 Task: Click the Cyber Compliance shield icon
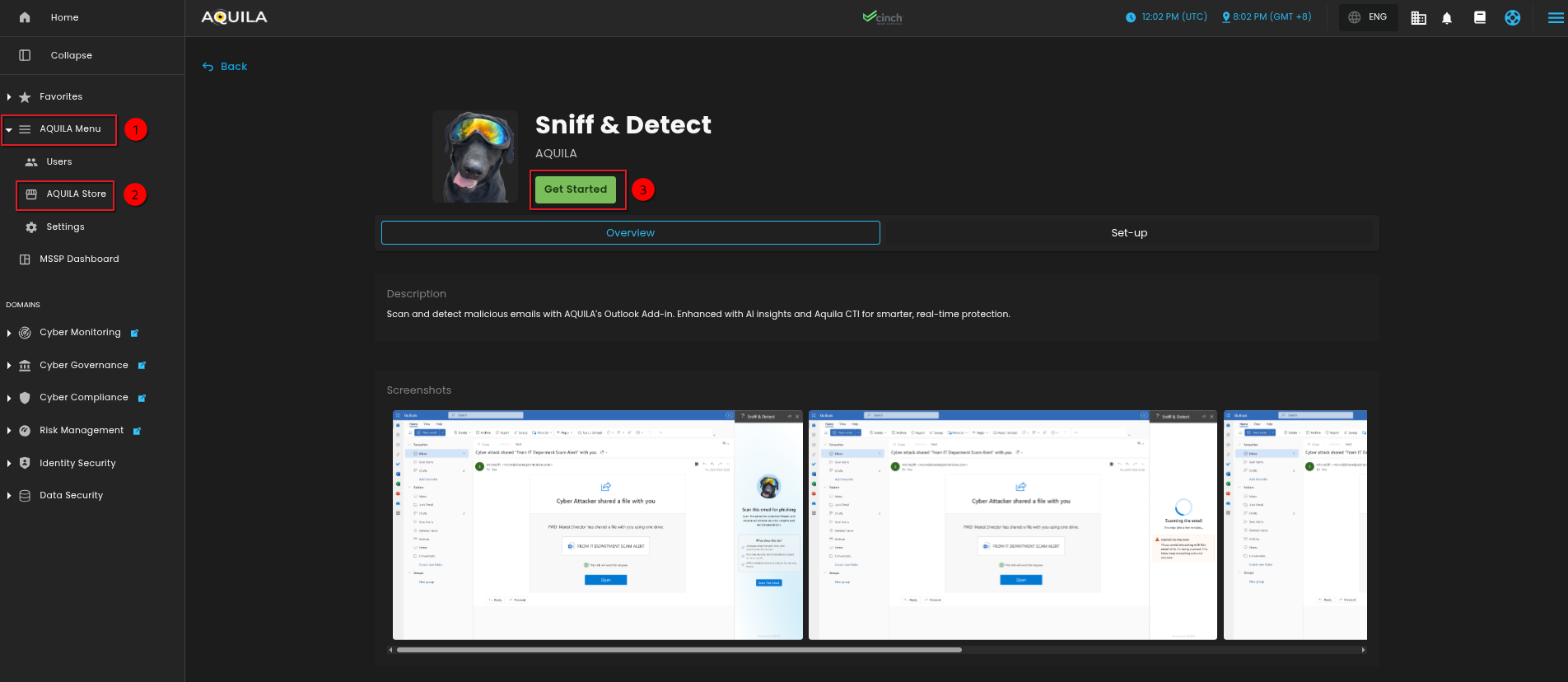click(x=25, y=398)
